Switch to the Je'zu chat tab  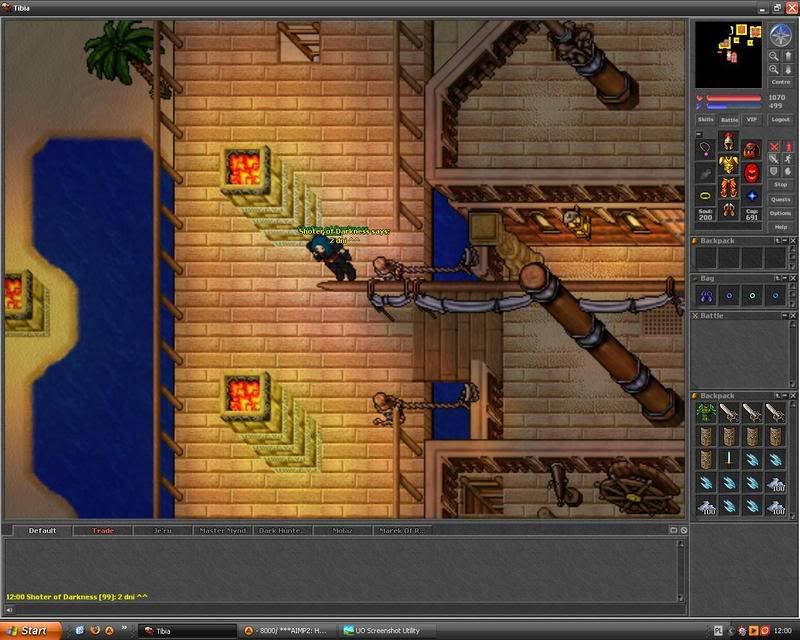point(163,530)
